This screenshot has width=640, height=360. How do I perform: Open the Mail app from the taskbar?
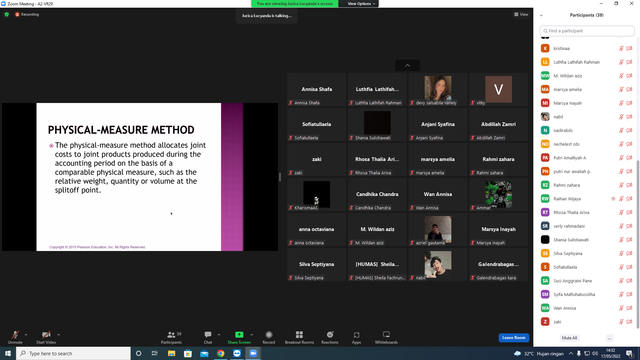click(204, 353)
